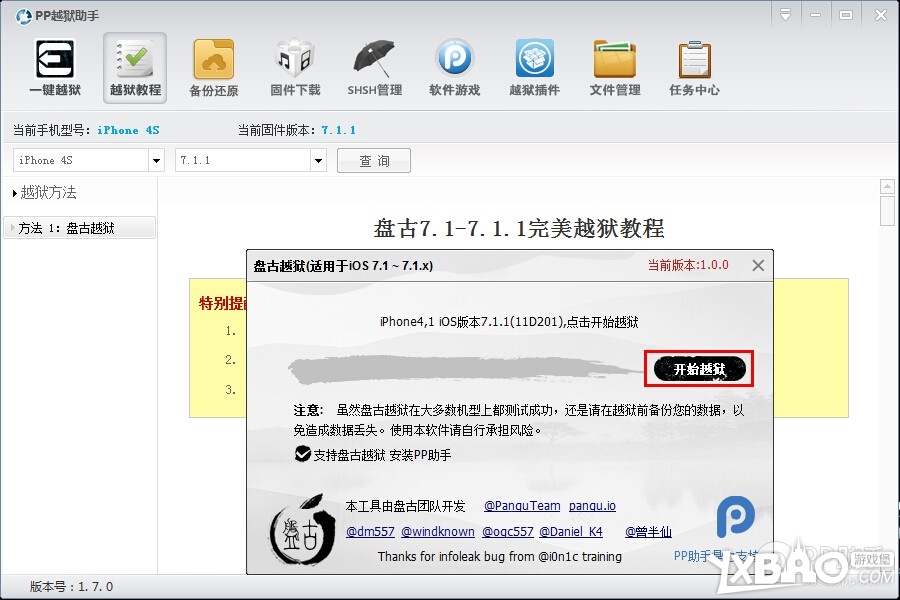Viewport: 900px width, 600px height.
Task: Open the firmware version dropdown showing 7.1.1
Action: 250,160
